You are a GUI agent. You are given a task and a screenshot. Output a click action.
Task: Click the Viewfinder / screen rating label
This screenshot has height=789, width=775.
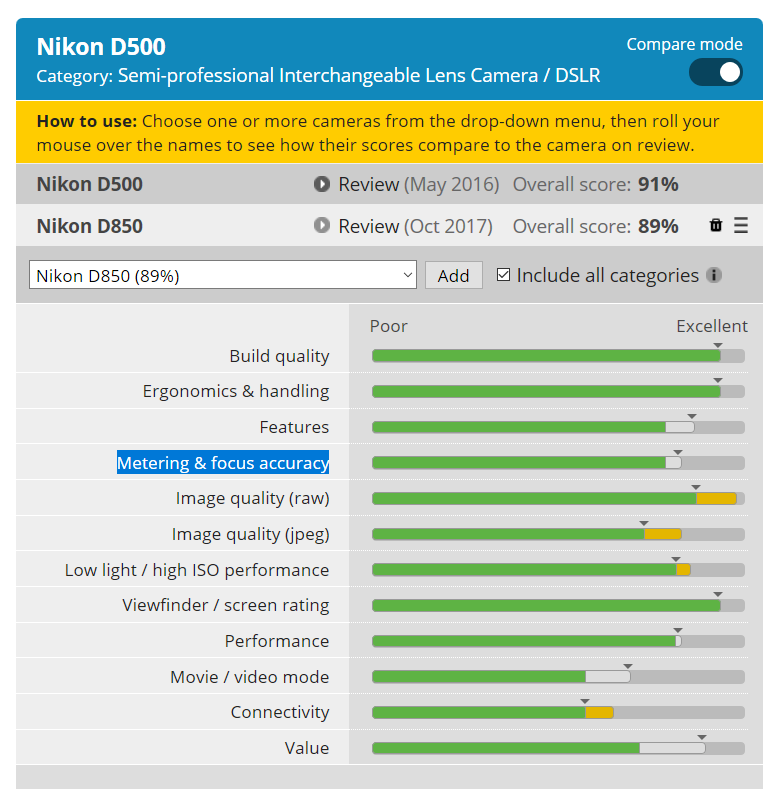pos(226,605)
